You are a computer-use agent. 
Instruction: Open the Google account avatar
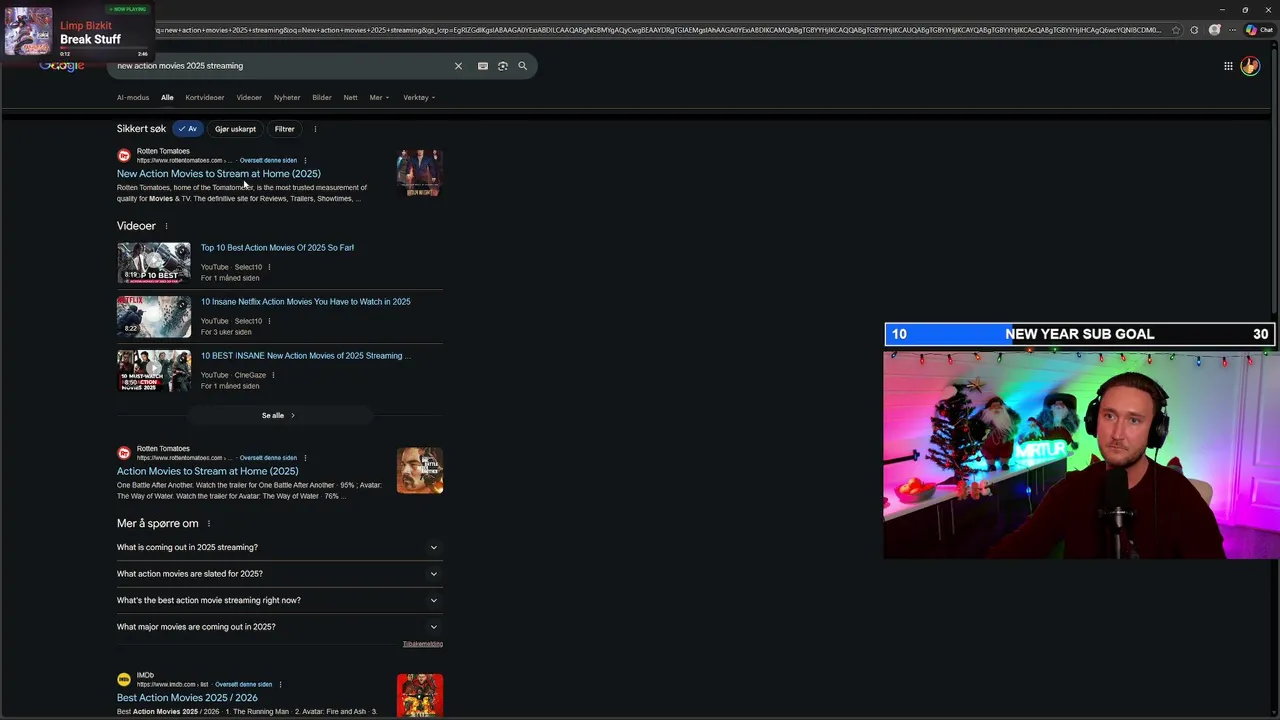[1250, 66]
